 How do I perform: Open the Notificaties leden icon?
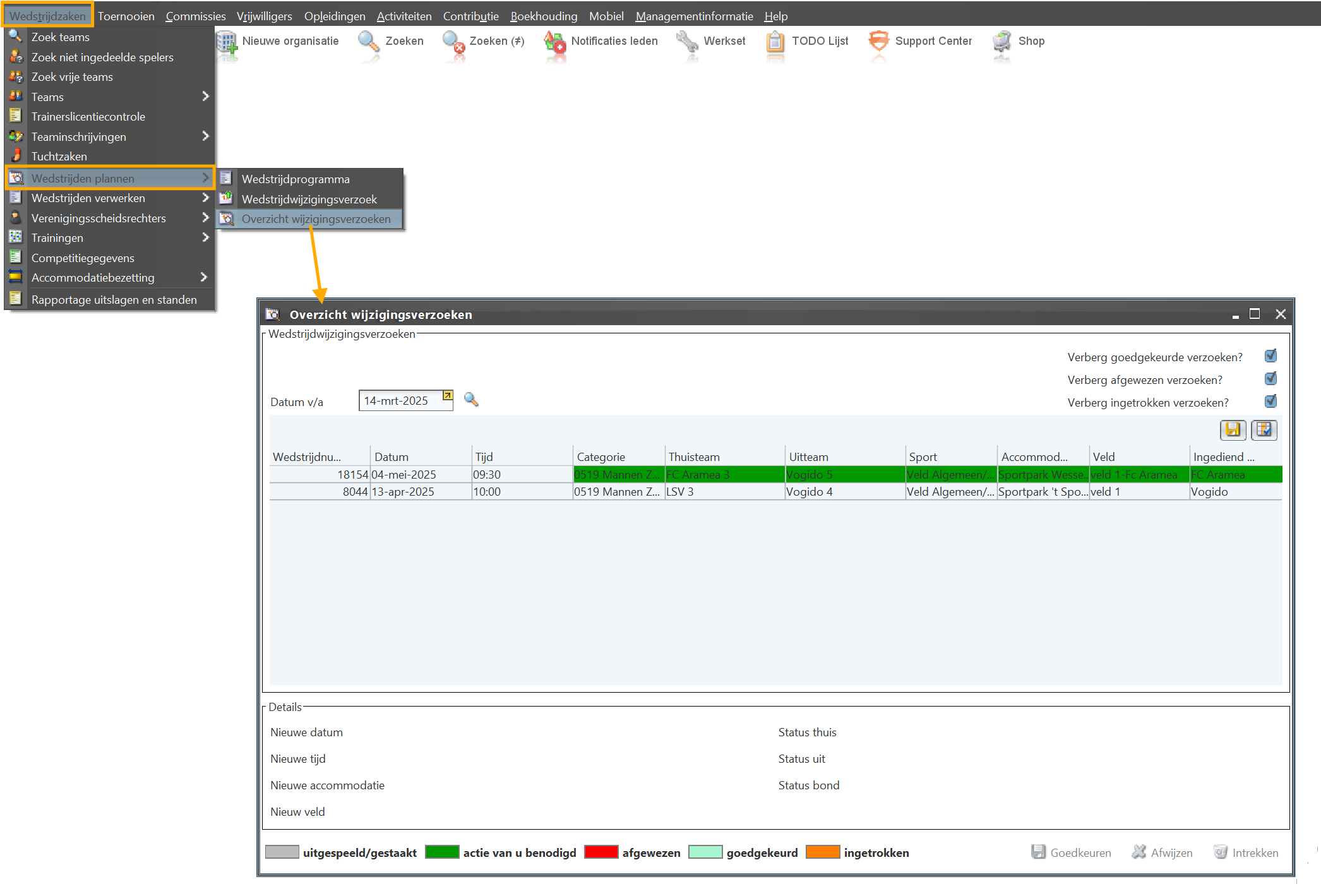[554, 42]
